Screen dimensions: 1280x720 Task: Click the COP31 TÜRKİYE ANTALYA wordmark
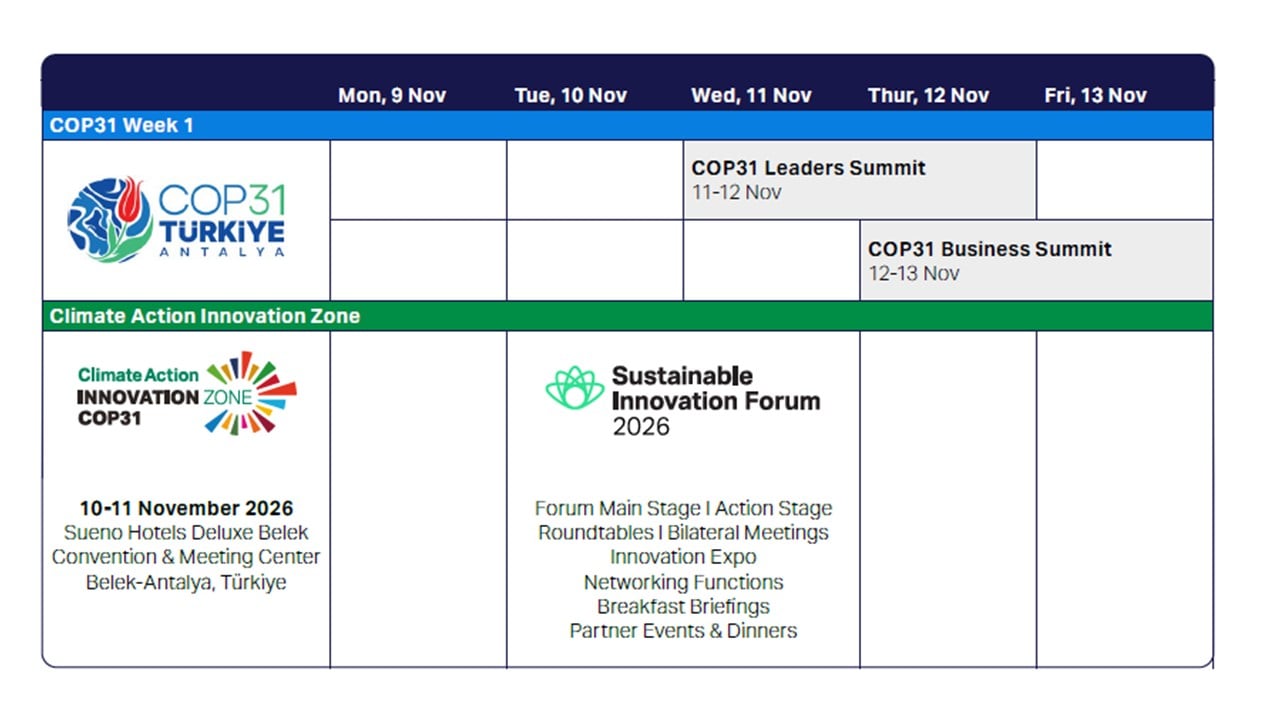(222, 220)
